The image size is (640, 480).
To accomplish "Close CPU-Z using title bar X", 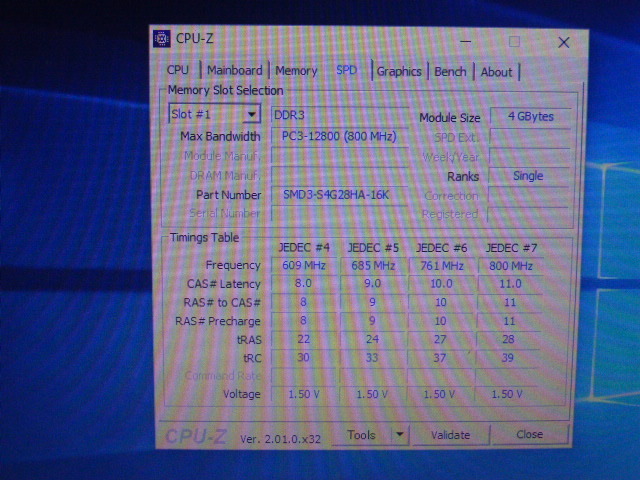I will click(x=564, y=41).
